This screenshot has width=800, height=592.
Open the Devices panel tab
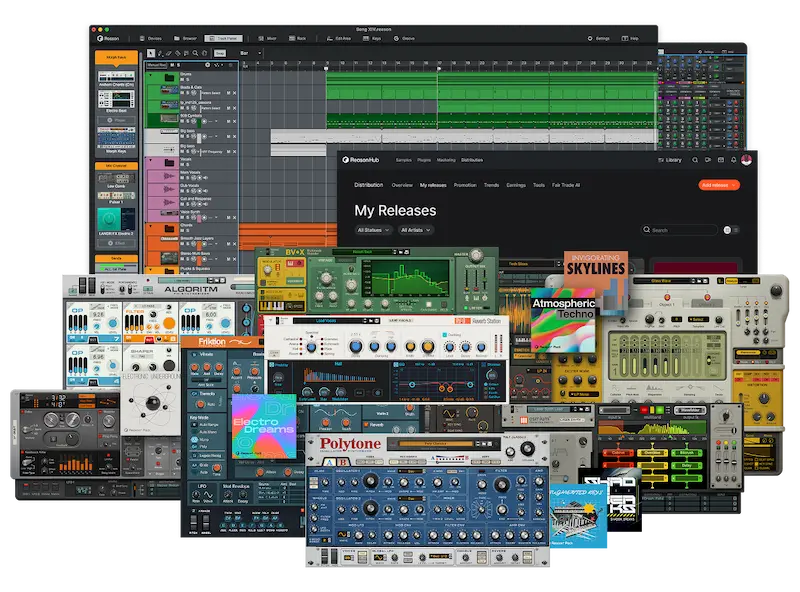(x=151, y=38)
